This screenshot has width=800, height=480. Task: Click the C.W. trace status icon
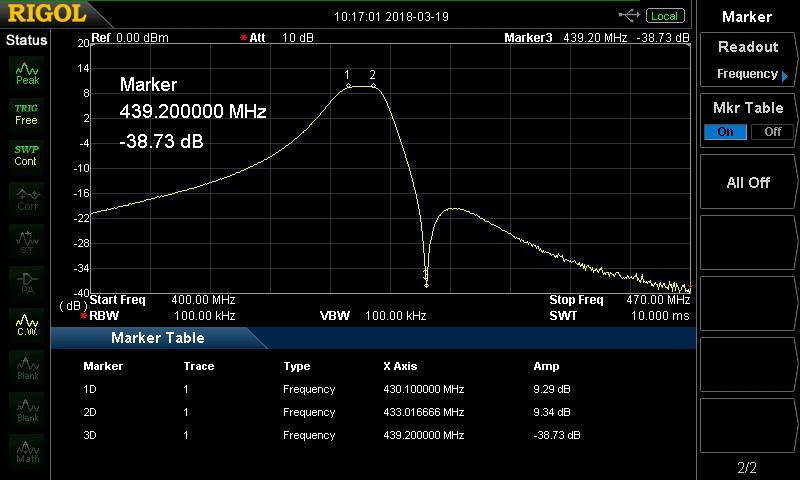(27, 324)
